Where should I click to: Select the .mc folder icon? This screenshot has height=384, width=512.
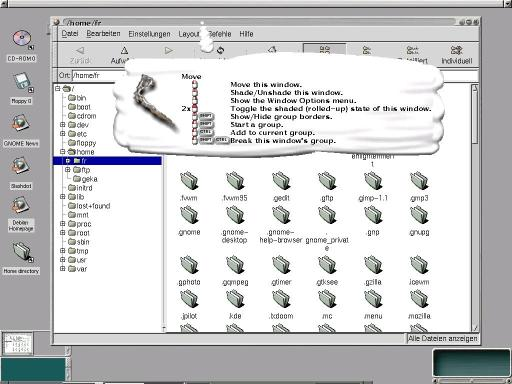[327, 299]
